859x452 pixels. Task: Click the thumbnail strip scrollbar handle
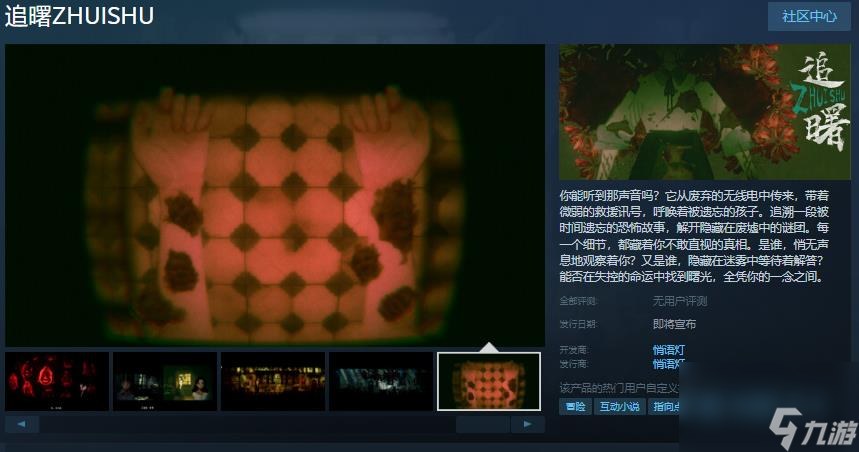[x=483, y=424]
